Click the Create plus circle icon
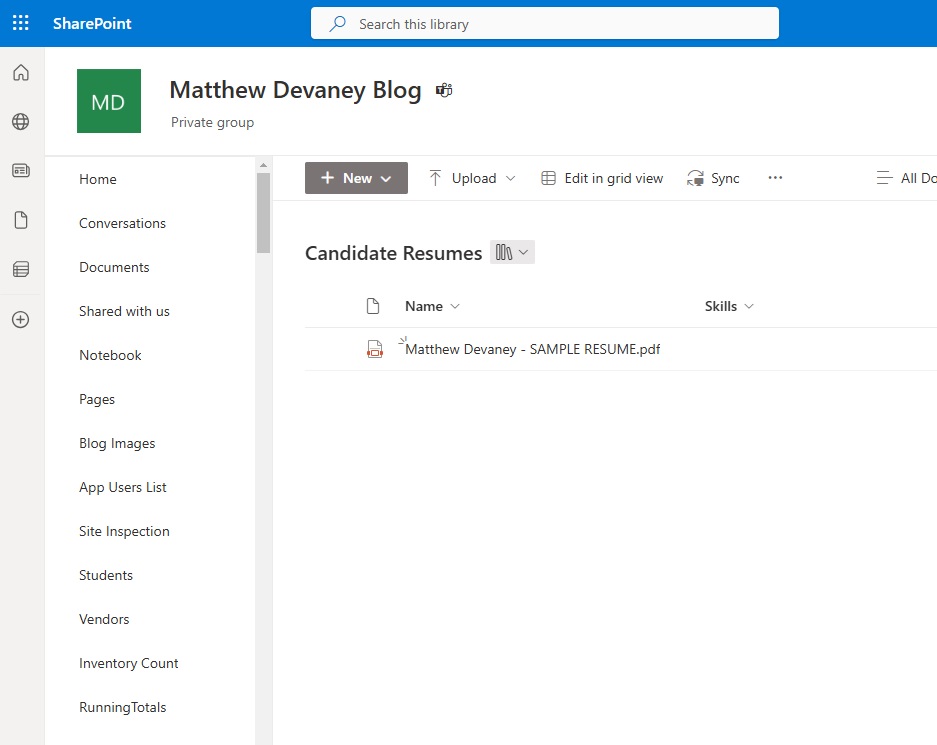This screenshot has width=937, height=745. point(21,320)
